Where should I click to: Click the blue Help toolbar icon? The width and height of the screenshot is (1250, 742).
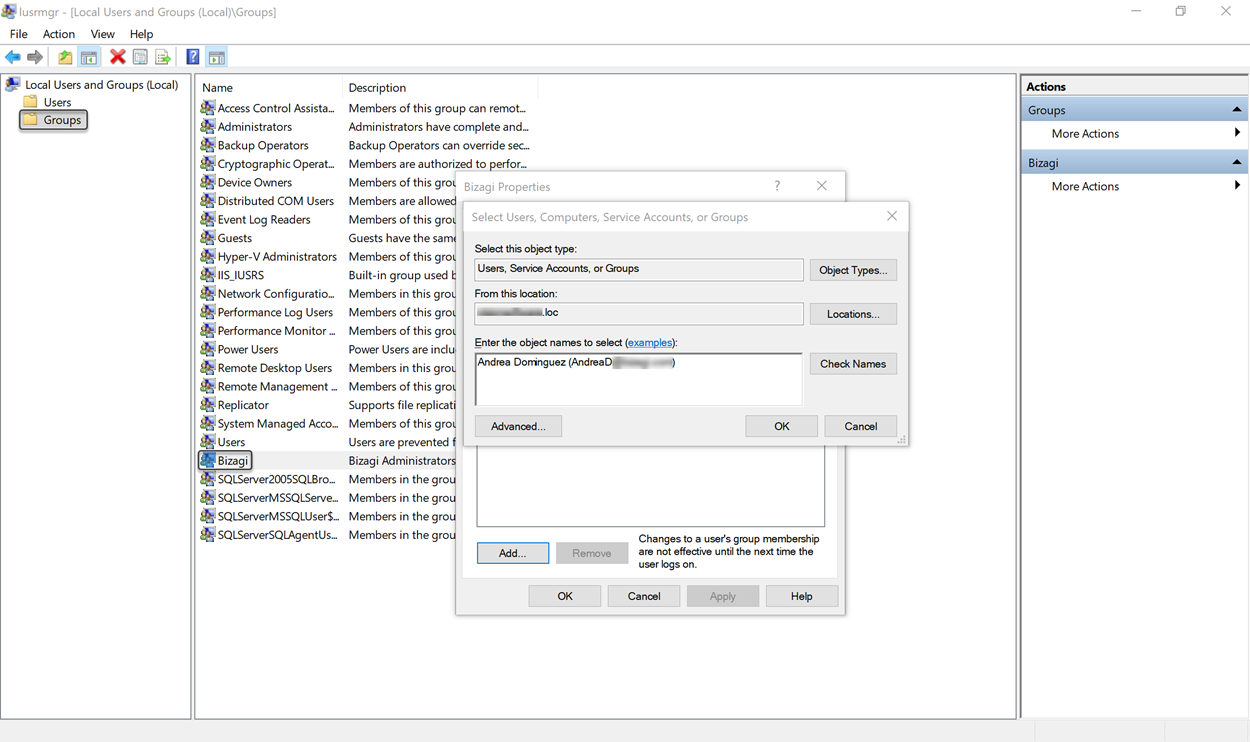point(192,57)
